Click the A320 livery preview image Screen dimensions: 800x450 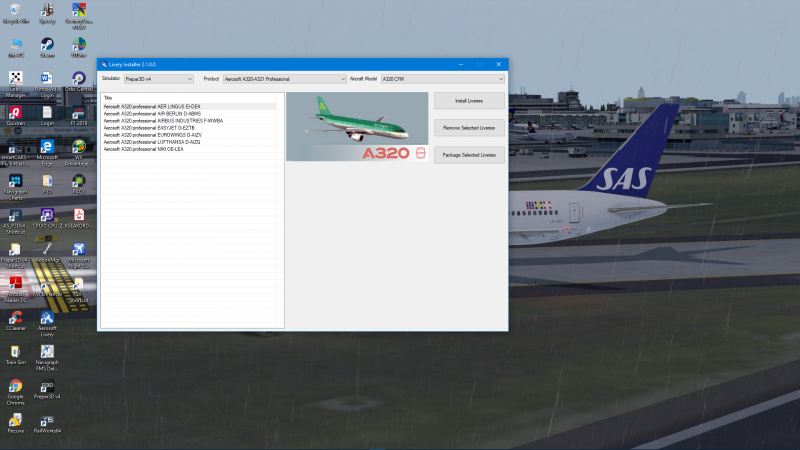pos(357,127)
